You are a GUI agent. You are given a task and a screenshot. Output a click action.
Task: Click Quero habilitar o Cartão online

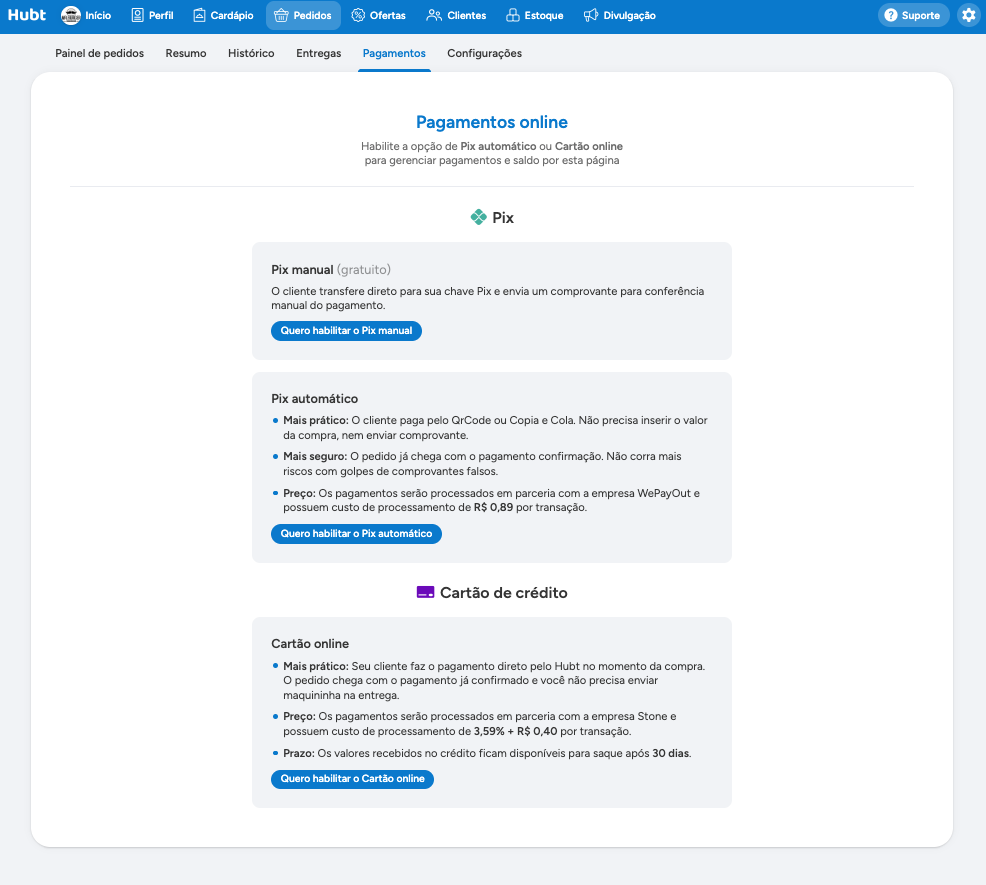pyautogui.click(x=353, y=779)
